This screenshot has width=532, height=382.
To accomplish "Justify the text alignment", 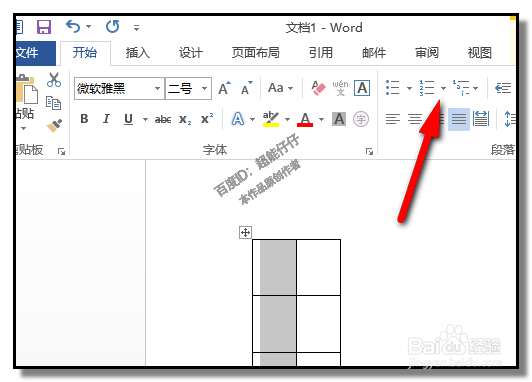I will pyautogui.click(x=459, y=119).
